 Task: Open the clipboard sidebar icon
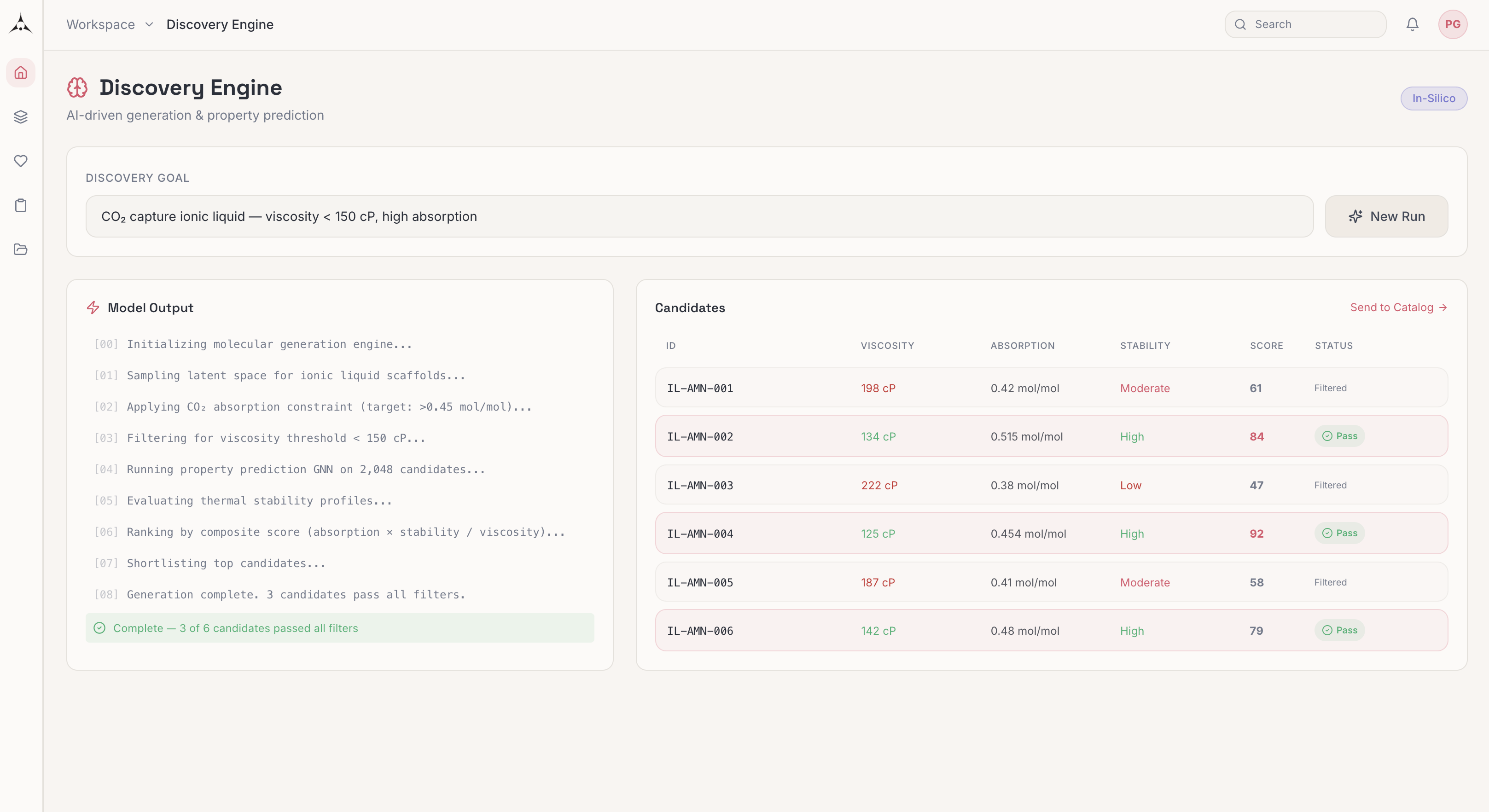(x=21, y=205)
